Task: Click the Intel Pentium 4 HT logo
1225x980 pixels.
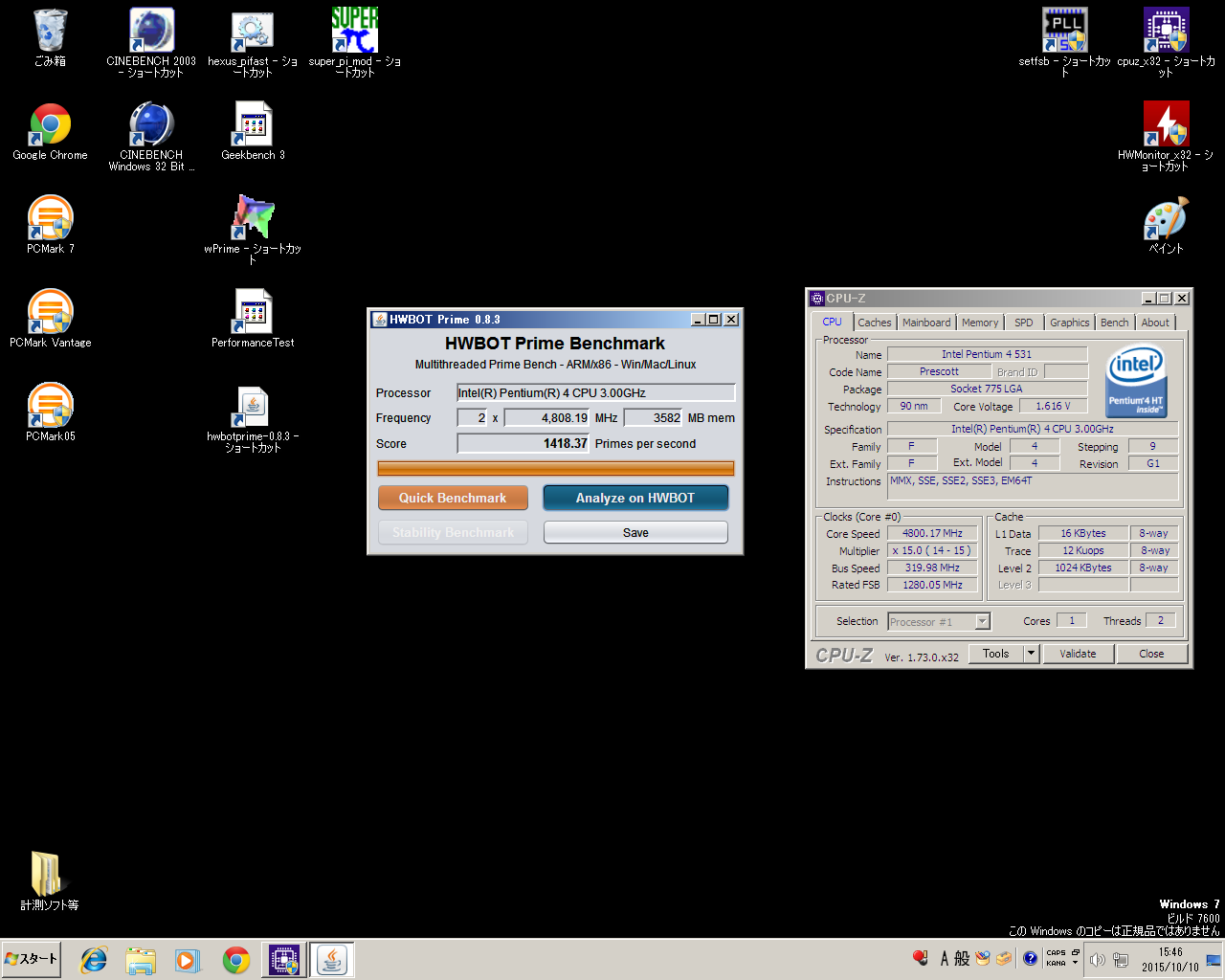Action: [x=1136, y=382]
